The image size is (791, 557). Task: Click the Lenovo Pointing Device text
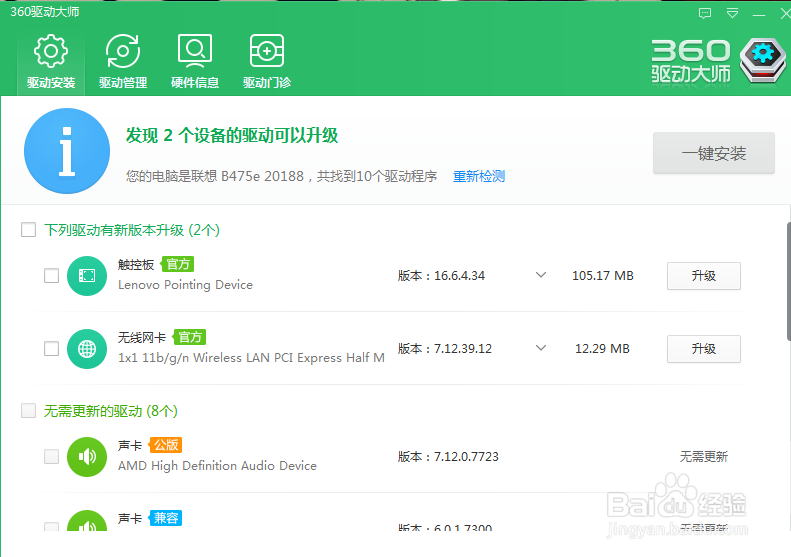click(x=185, y=285)
